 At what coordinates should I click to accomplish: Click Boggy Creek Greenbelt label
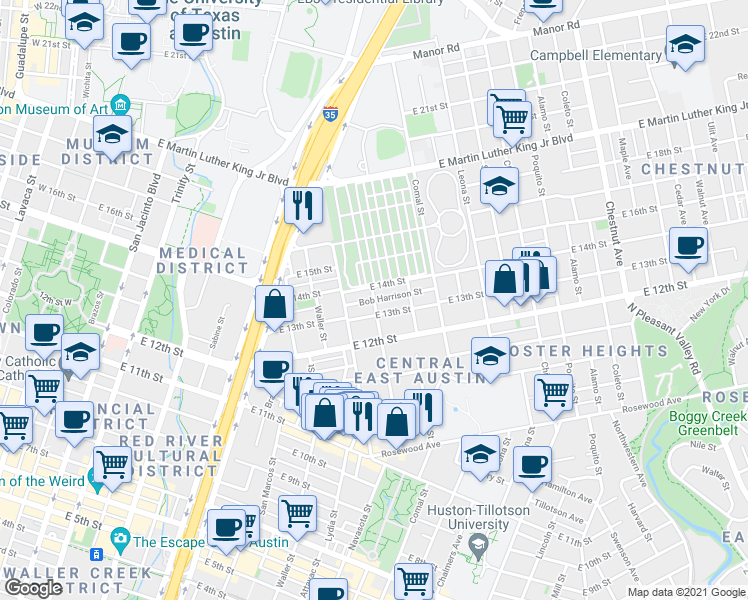point(708,423)
